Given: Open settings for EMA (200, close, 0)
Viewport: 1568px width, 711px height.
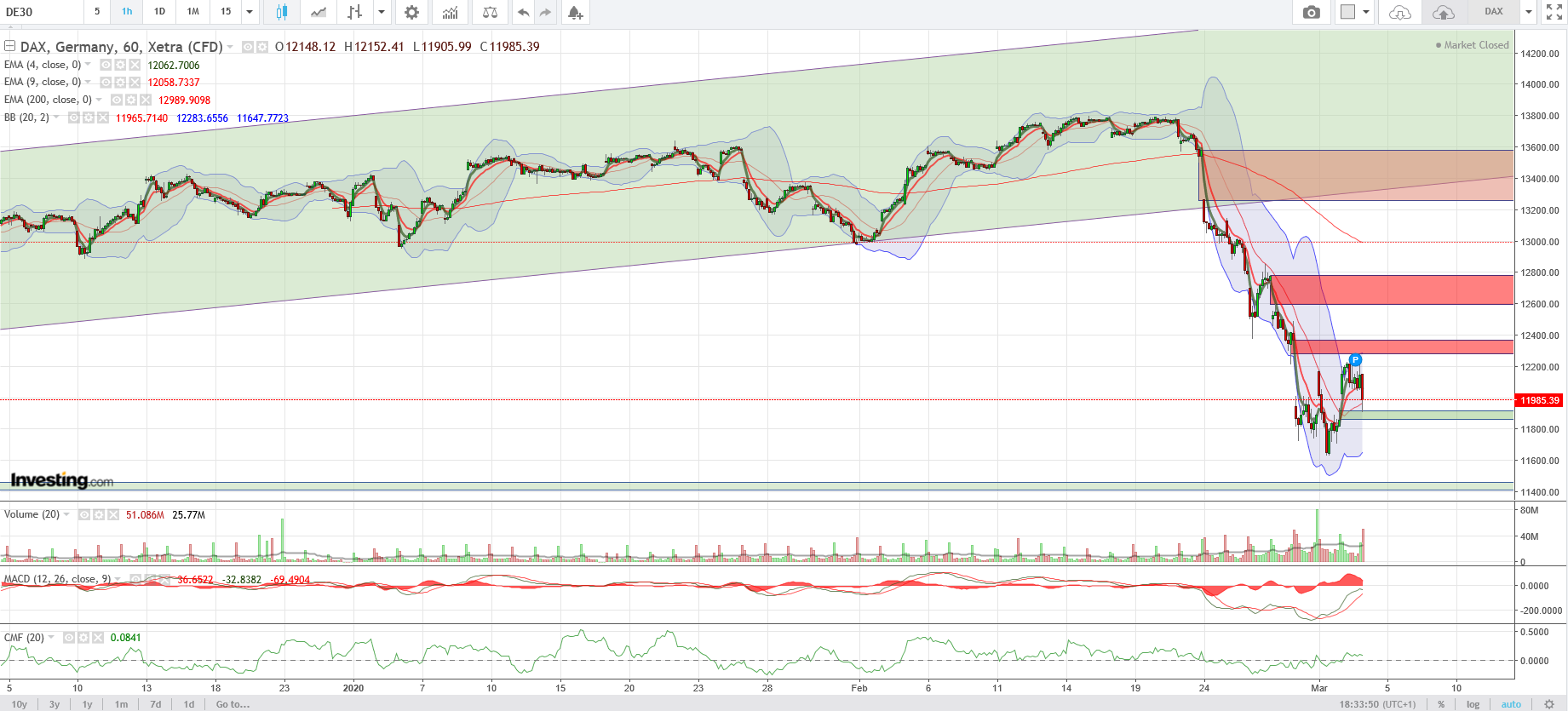Looking at the screenshot, I should [x=131, y=100].
